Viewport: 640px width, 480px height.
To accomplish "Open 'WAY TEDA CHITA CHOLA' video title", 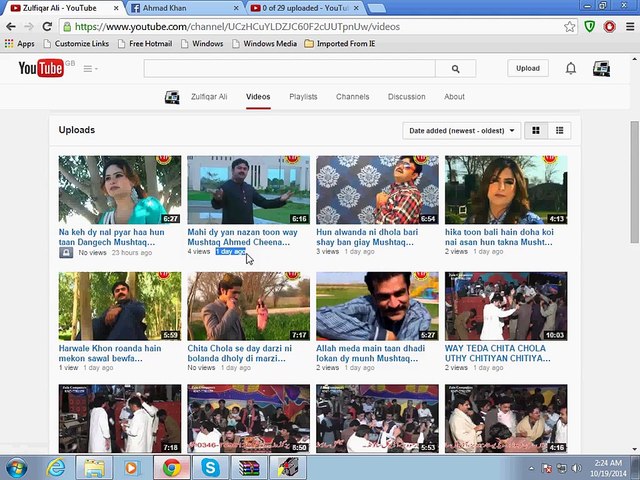I will [x=498, y=353].
